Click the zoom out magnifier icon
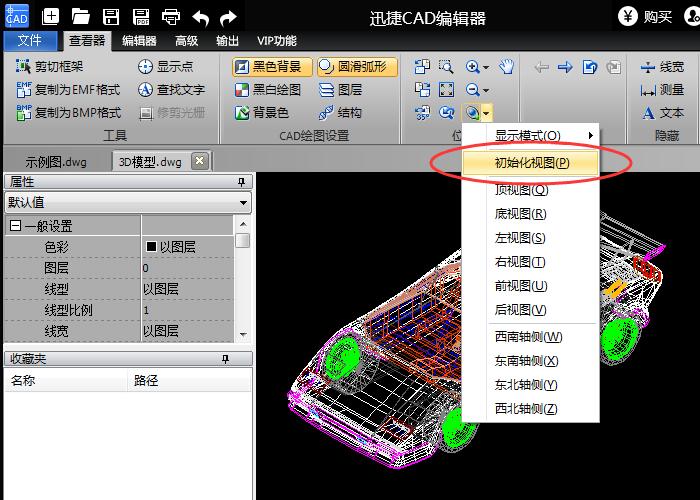The image size is (700, 500). pyautogui.click(x=472, y=90)
